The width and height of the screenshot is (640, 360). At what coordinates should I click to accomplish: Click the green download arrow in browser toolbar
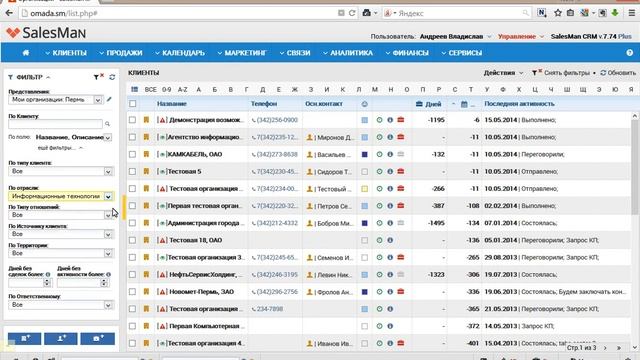615,13
